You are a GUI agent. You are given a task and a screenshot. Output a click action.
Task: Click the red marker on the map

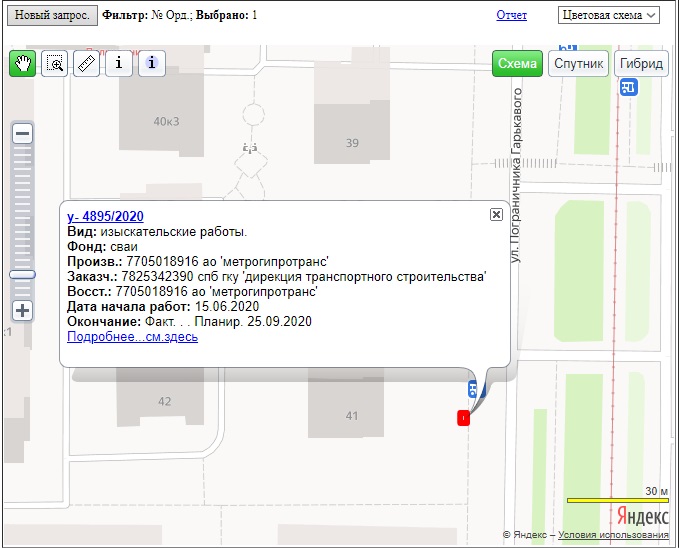463,418
